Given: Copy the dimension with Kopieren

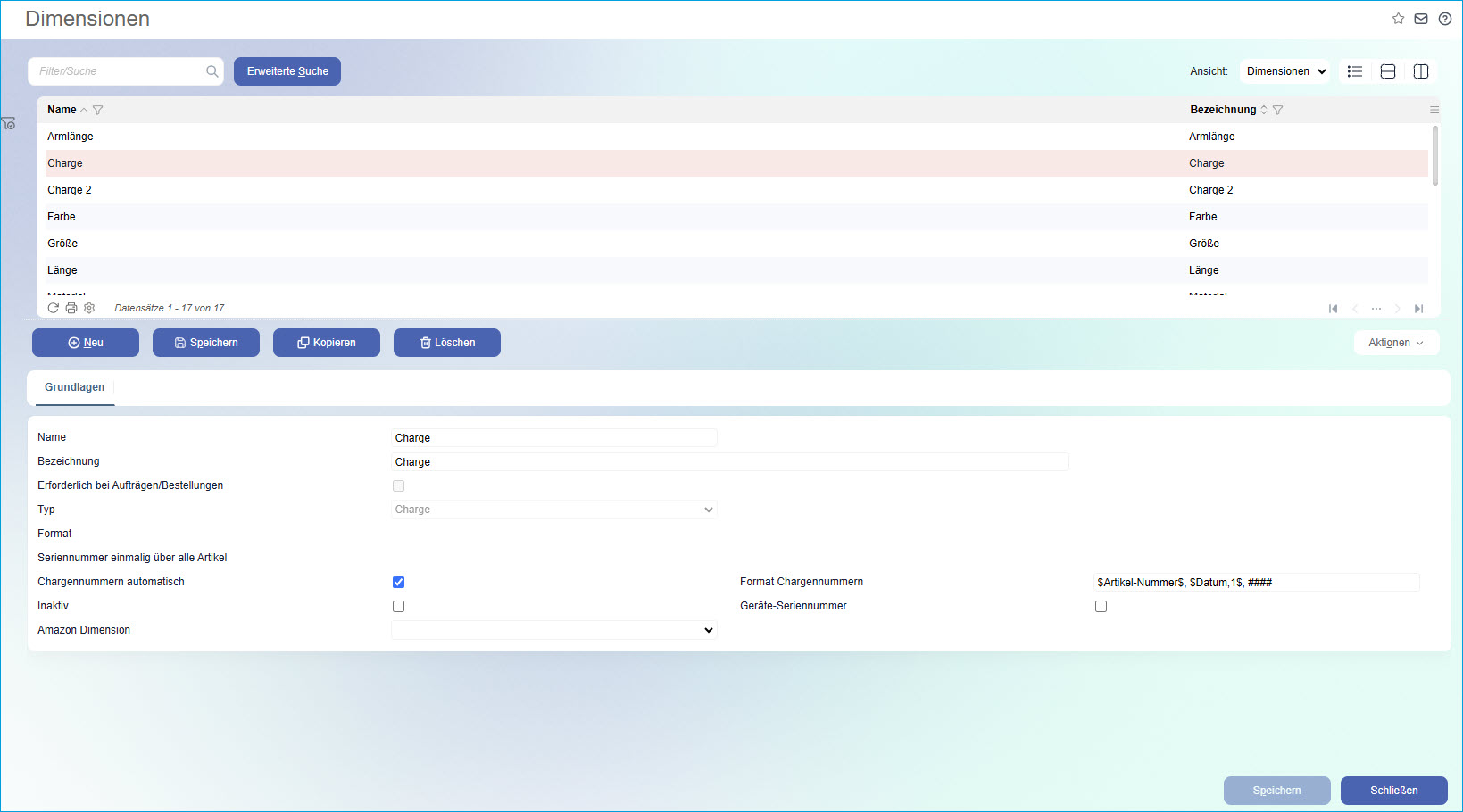Looking at the screenshot, I should (x=327, y=343).
